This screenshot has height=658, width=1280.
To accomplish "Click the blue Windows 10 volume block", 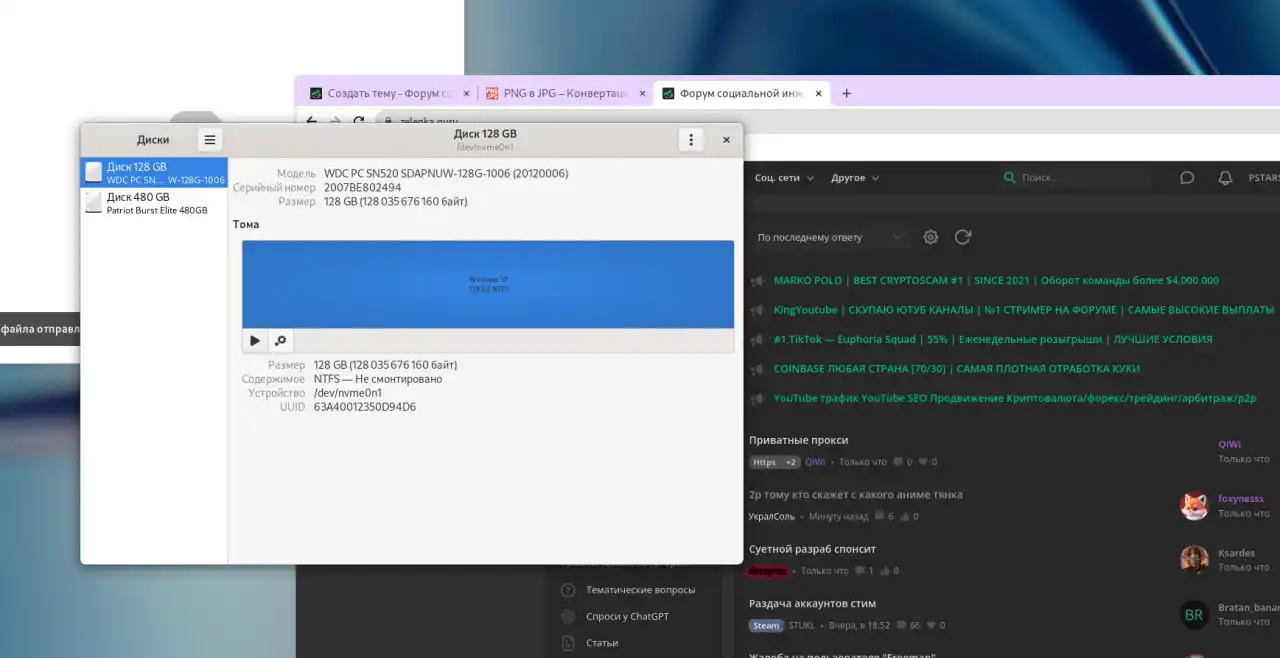I will coord(488,284).
